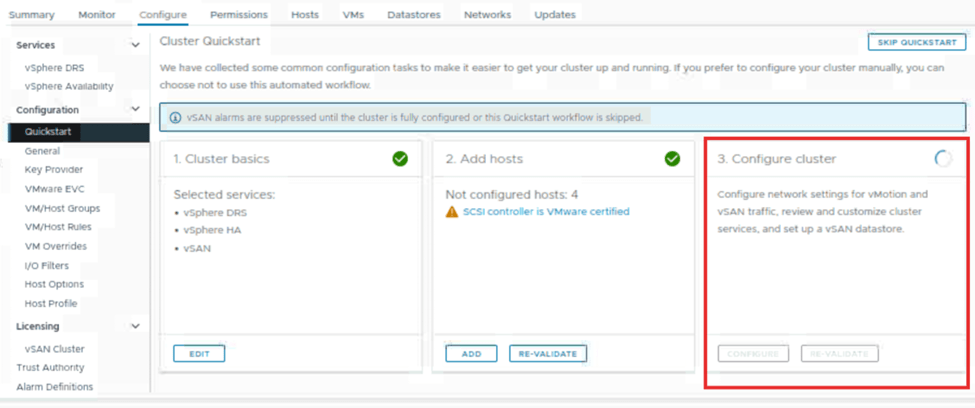This screenshot has width=975, height=408.
Task: Open SCSI controller is VMware certified link
Action: pyautogui.click(x=546, y=212)
